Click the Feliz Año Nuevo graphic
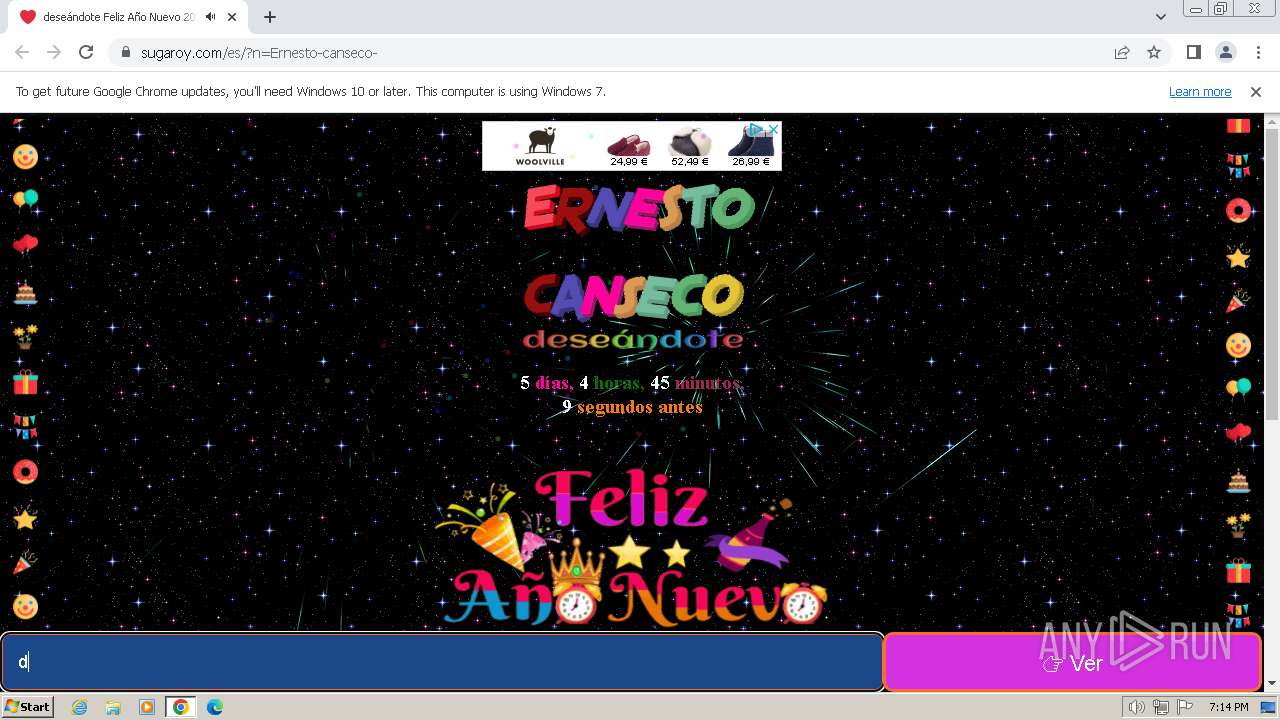This screenshot has width=1280, height=720. [630, 548]
